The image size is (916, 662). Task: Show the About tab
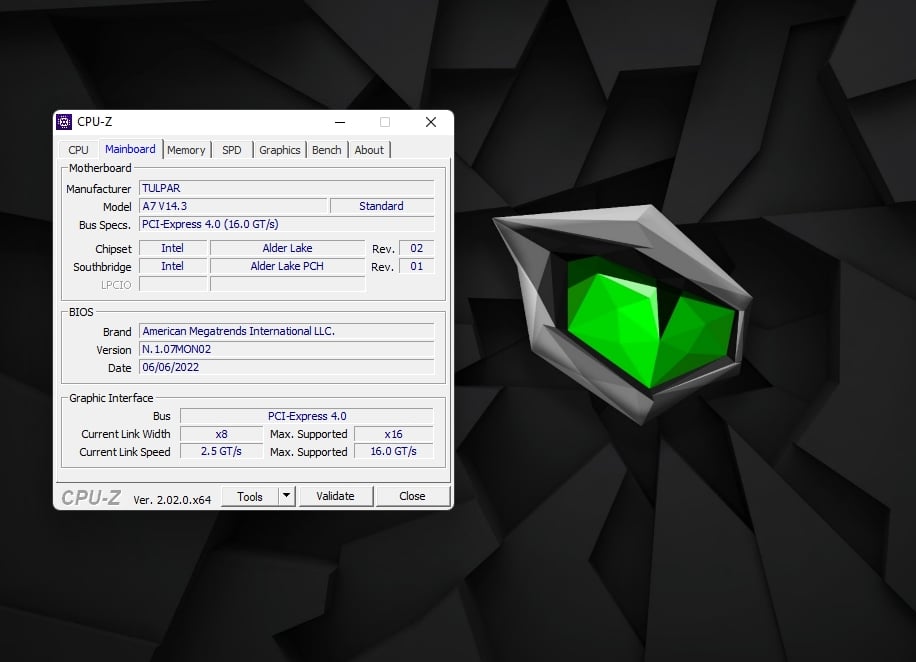(x=369, y=150)
